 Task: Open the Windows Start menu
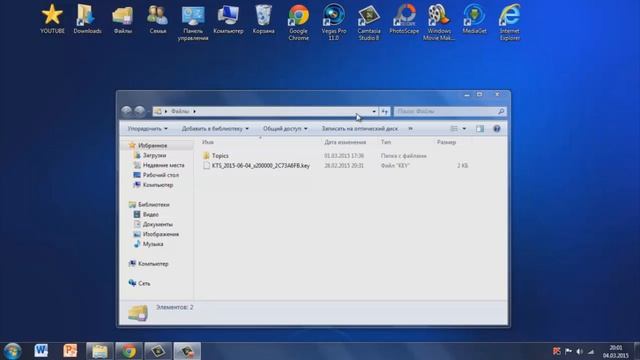coord(12,351)
